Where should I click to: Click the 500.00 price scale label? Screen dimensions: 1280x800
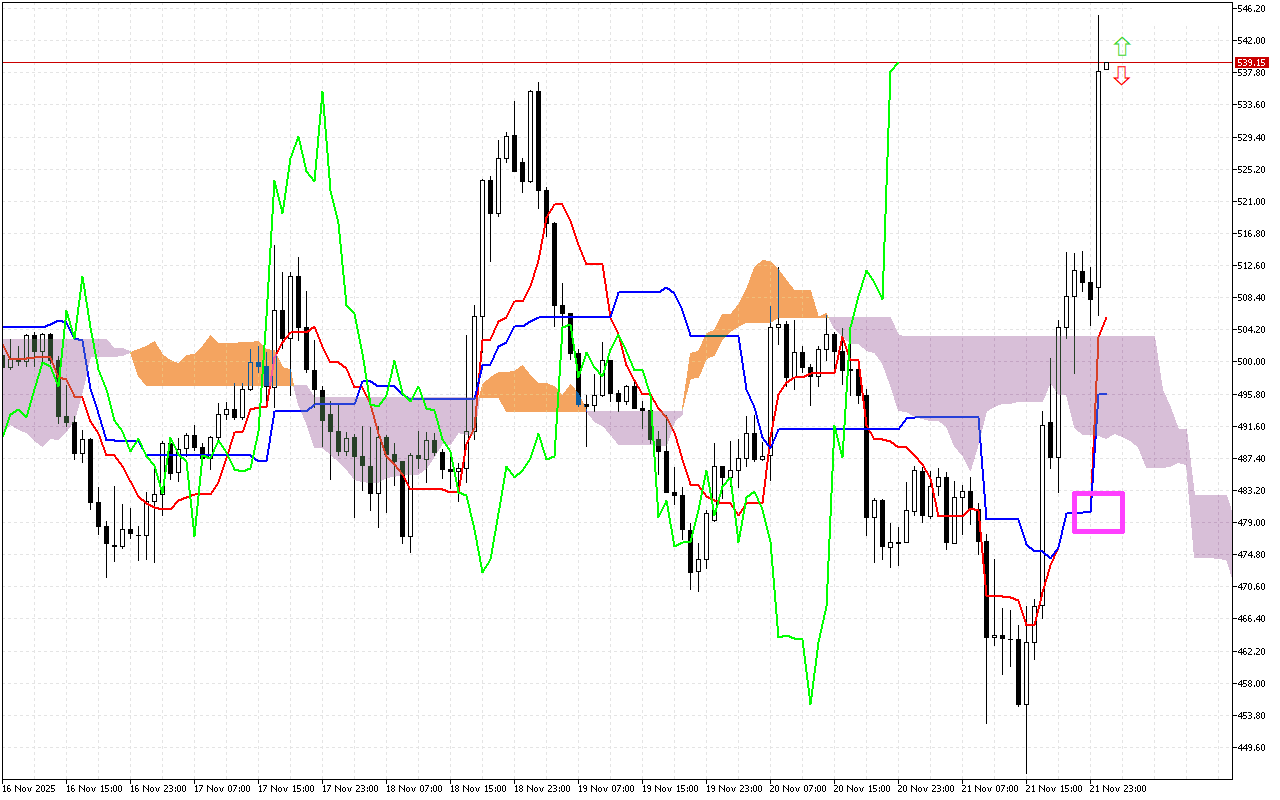pyautogui.click(x=1253, y=362)
